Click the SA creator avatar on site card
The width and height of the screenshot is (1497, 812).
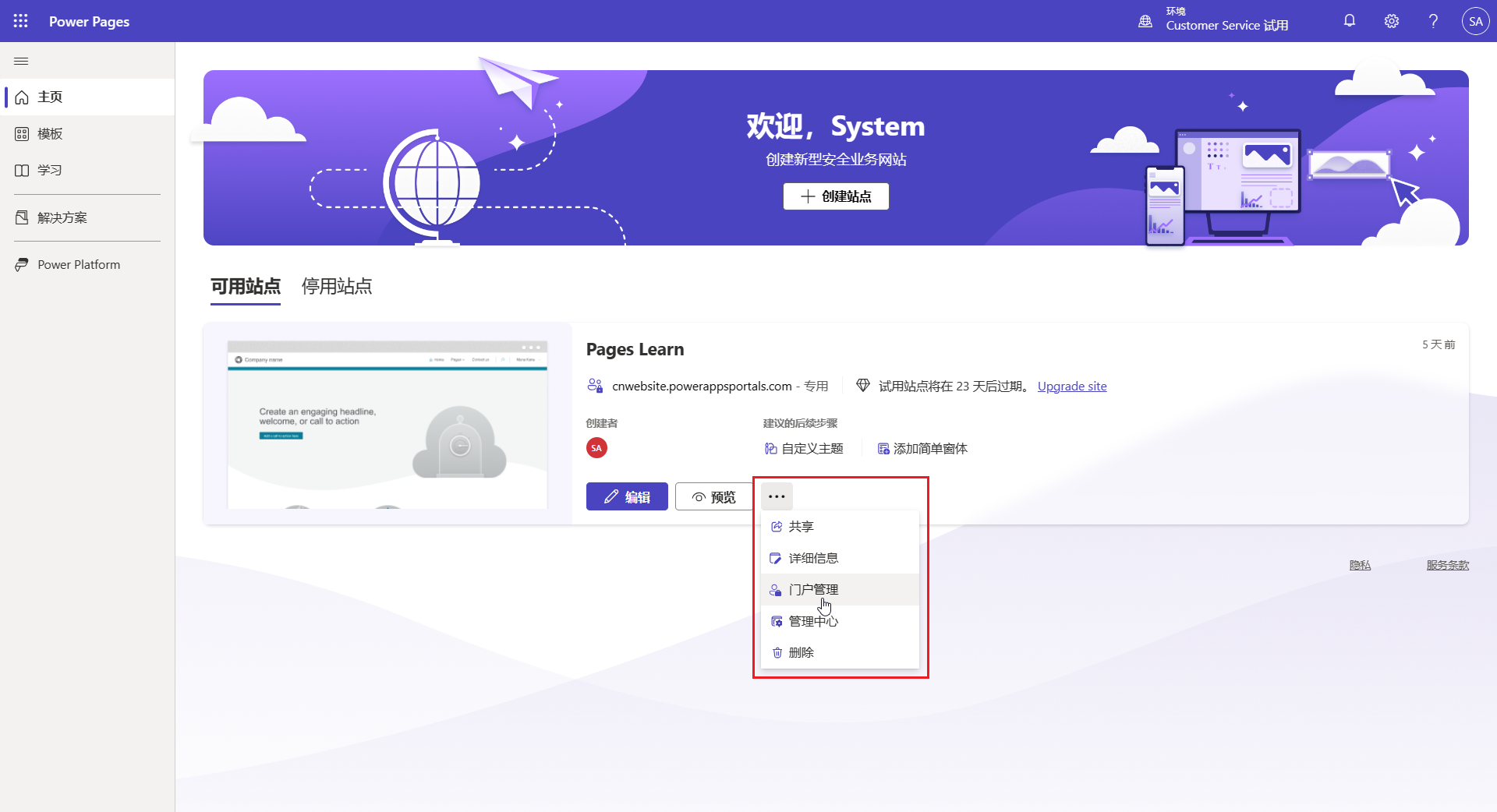[596, 448]
